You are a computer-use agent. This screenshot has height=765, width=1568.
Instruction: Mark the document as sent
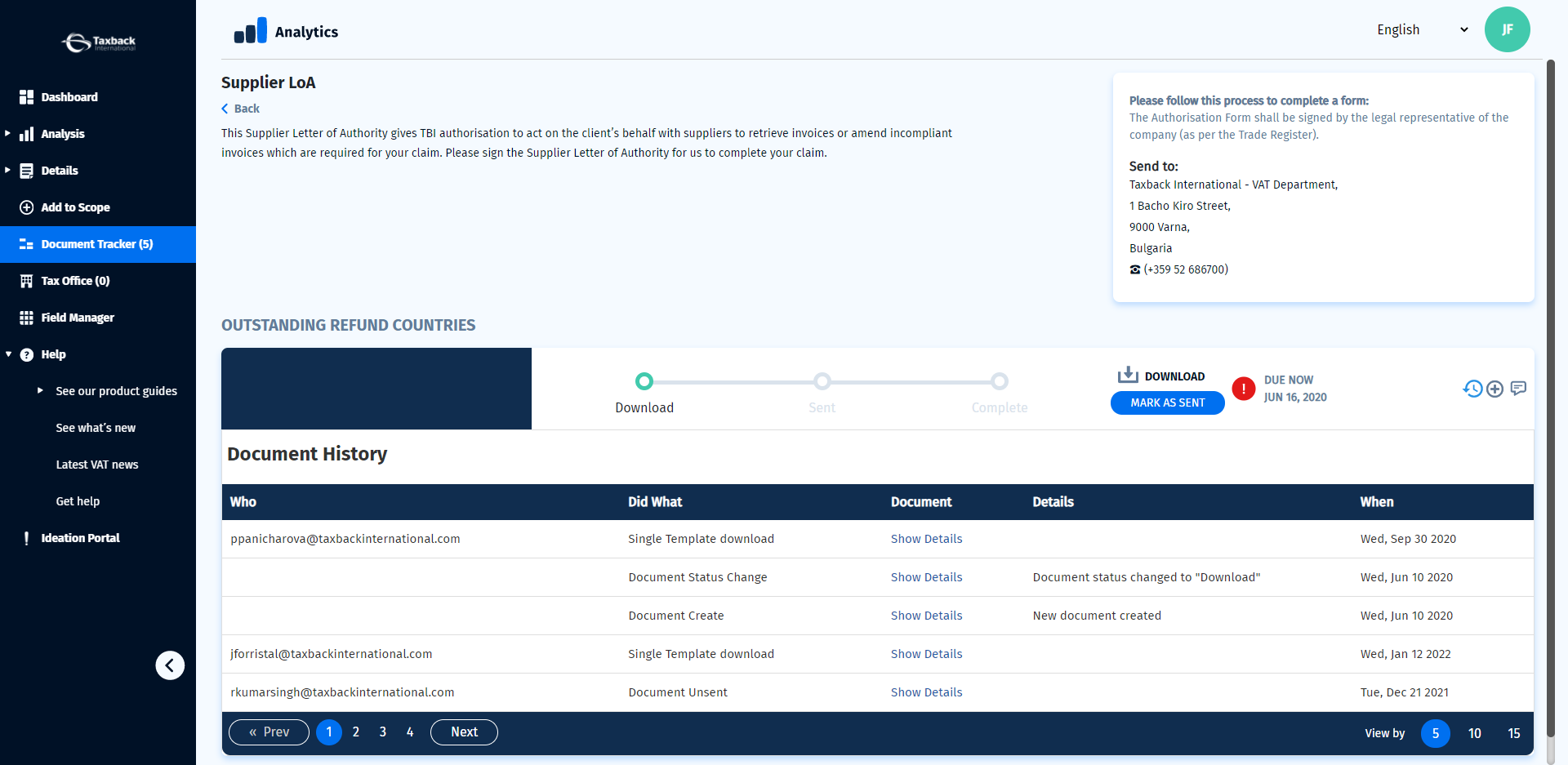point(1167,403)
